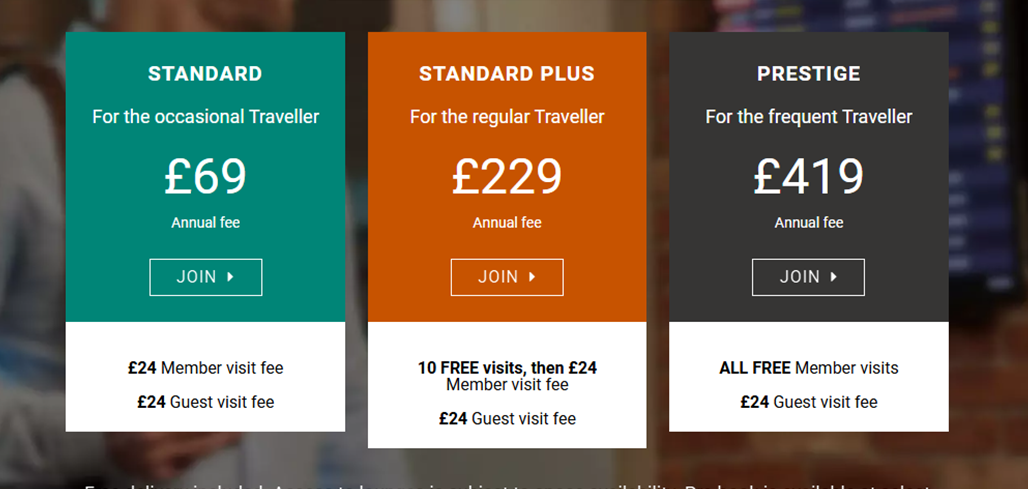Click 'For the frequent Traveller' text
This screenshot has width=1028, height=489.
click(x=808, y=117)
